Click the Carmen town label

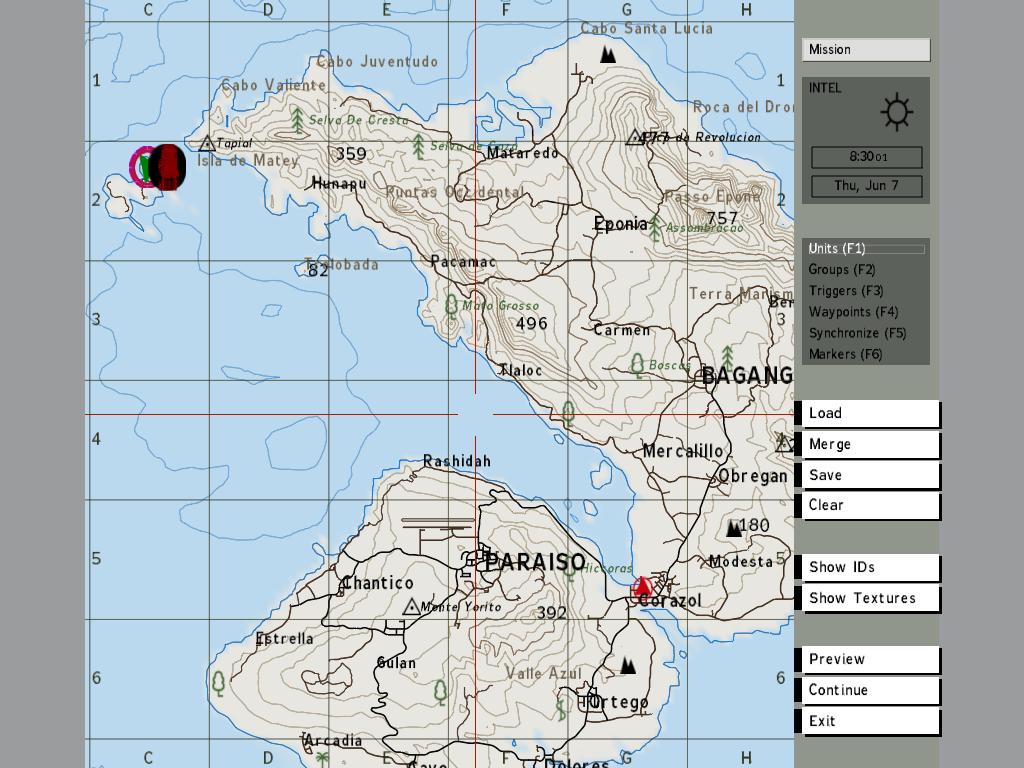point(622,330)
